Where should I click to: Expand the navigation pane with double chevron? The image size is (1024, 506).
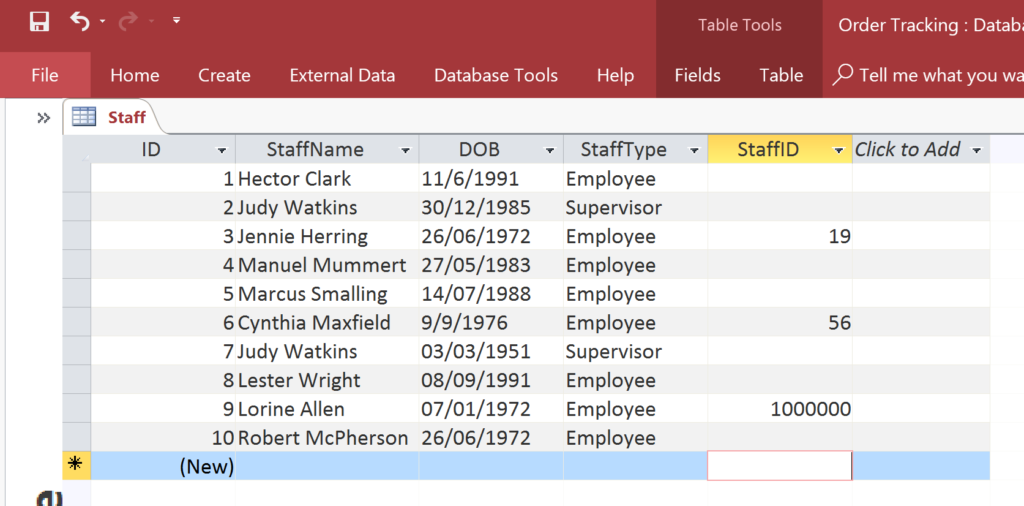(43, 118)
